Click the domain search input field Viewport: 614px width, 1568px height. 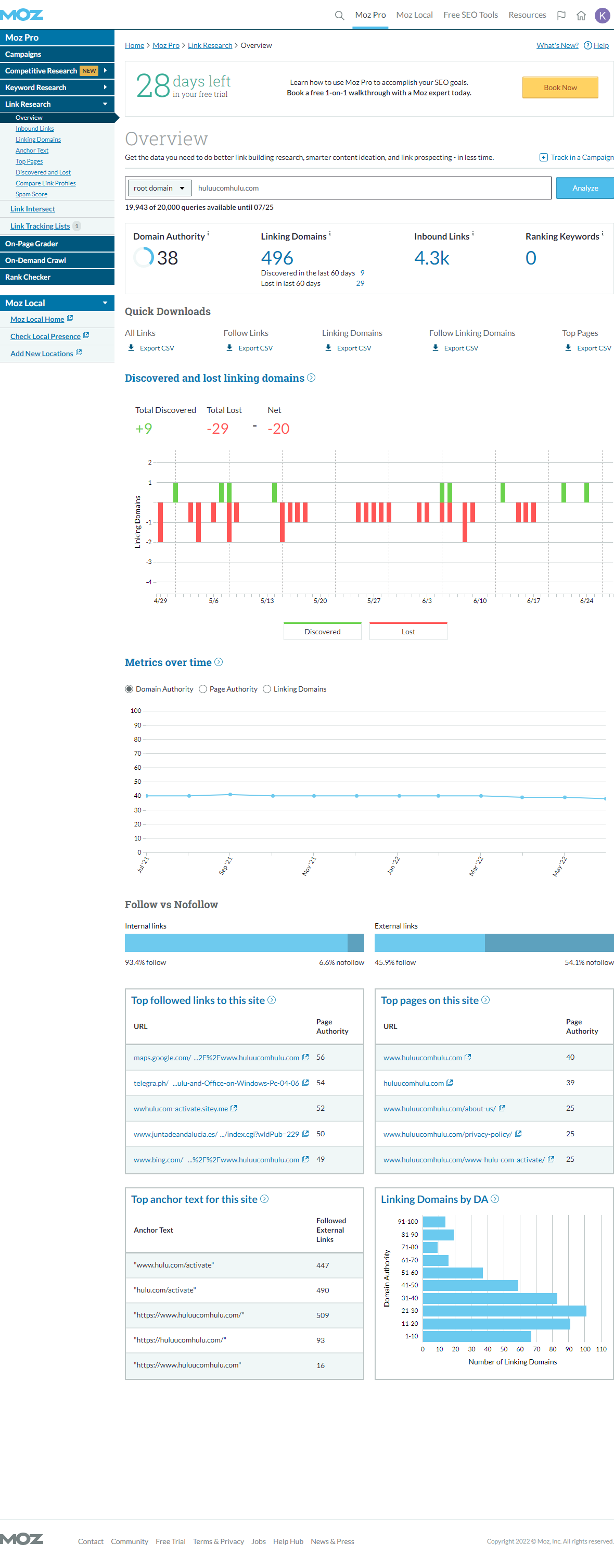(x=371, y=188)
